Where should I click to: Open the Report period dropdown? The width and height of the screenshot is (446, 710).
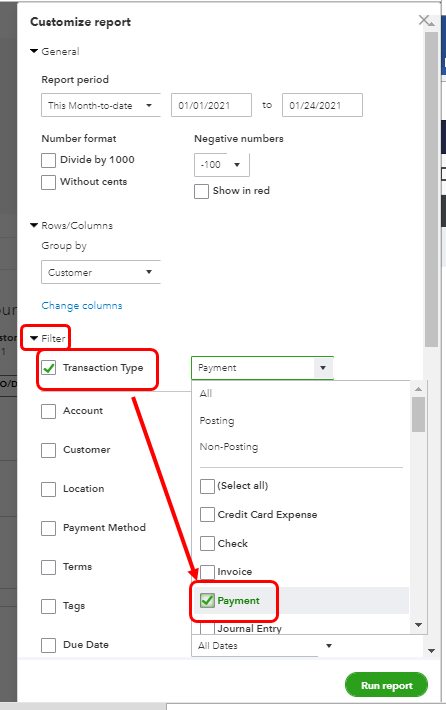click(101, 105)
